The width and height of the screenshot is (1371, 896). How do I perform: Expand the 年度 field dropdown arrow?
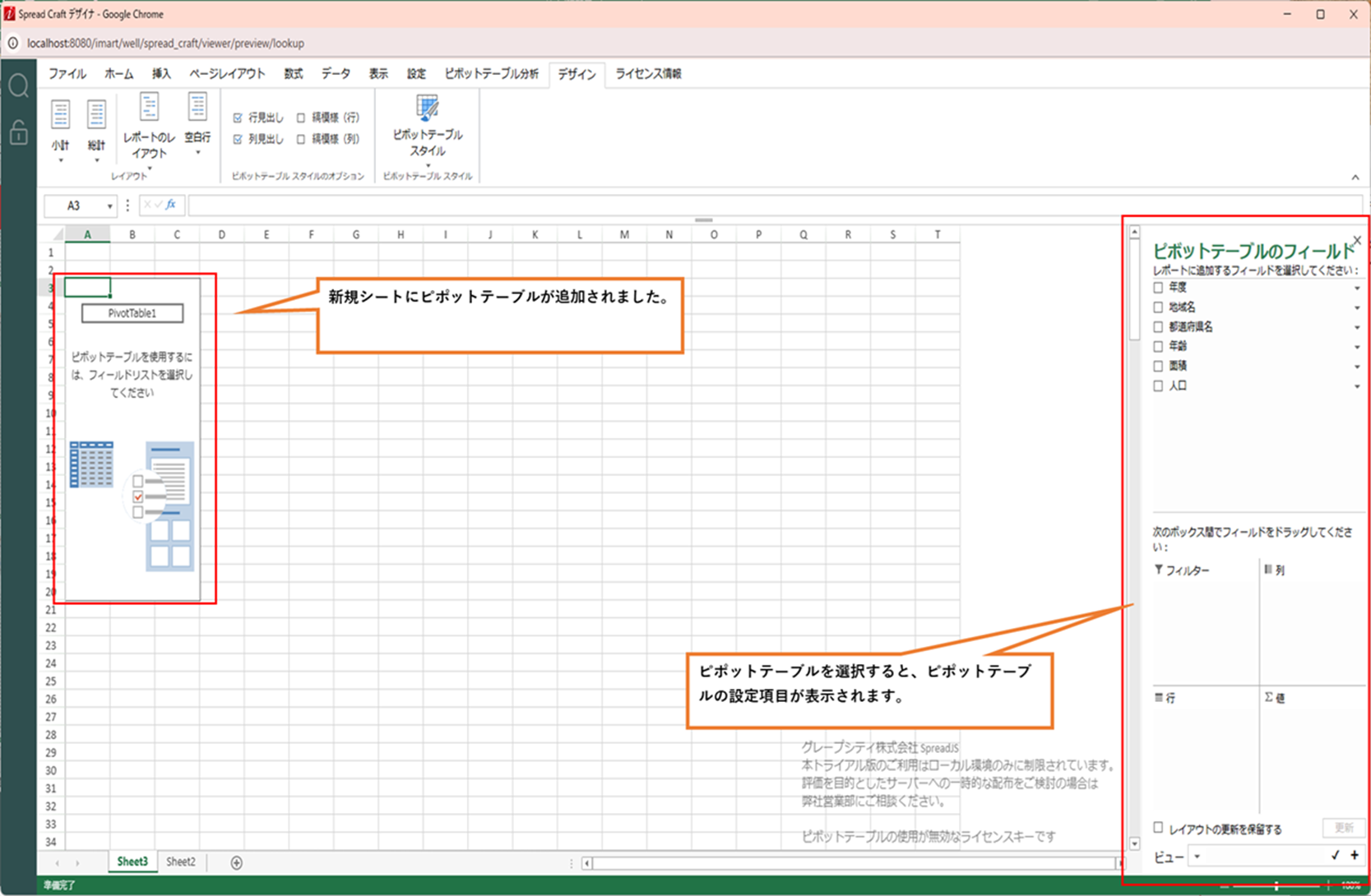coord(1356,289)
